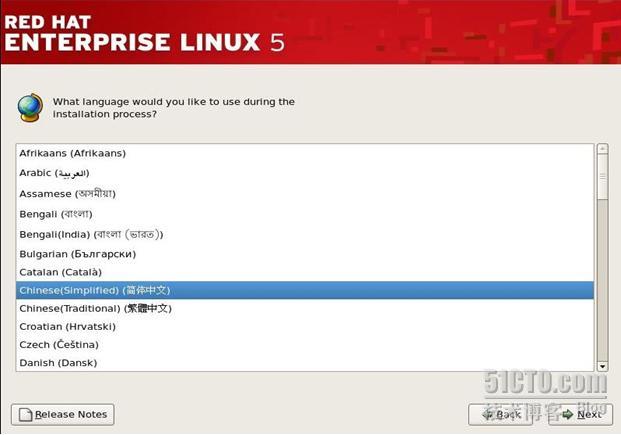Go to the Next installation step
This screenshot has height=435, width=621.
pos(581,415)
